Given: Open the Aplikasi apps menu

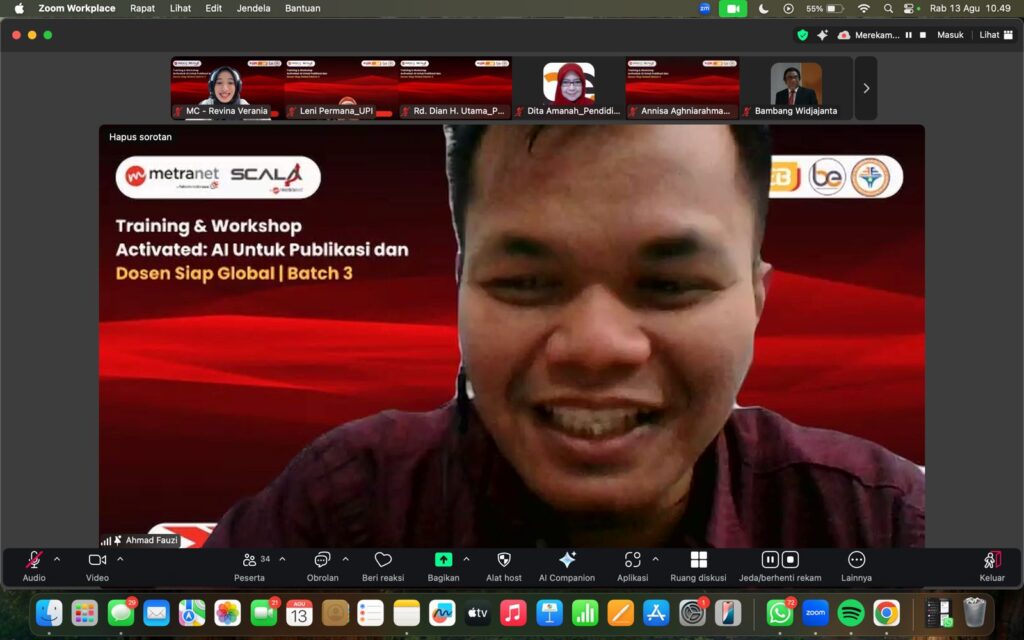Looking at the screenshot, I should (632, 566).
